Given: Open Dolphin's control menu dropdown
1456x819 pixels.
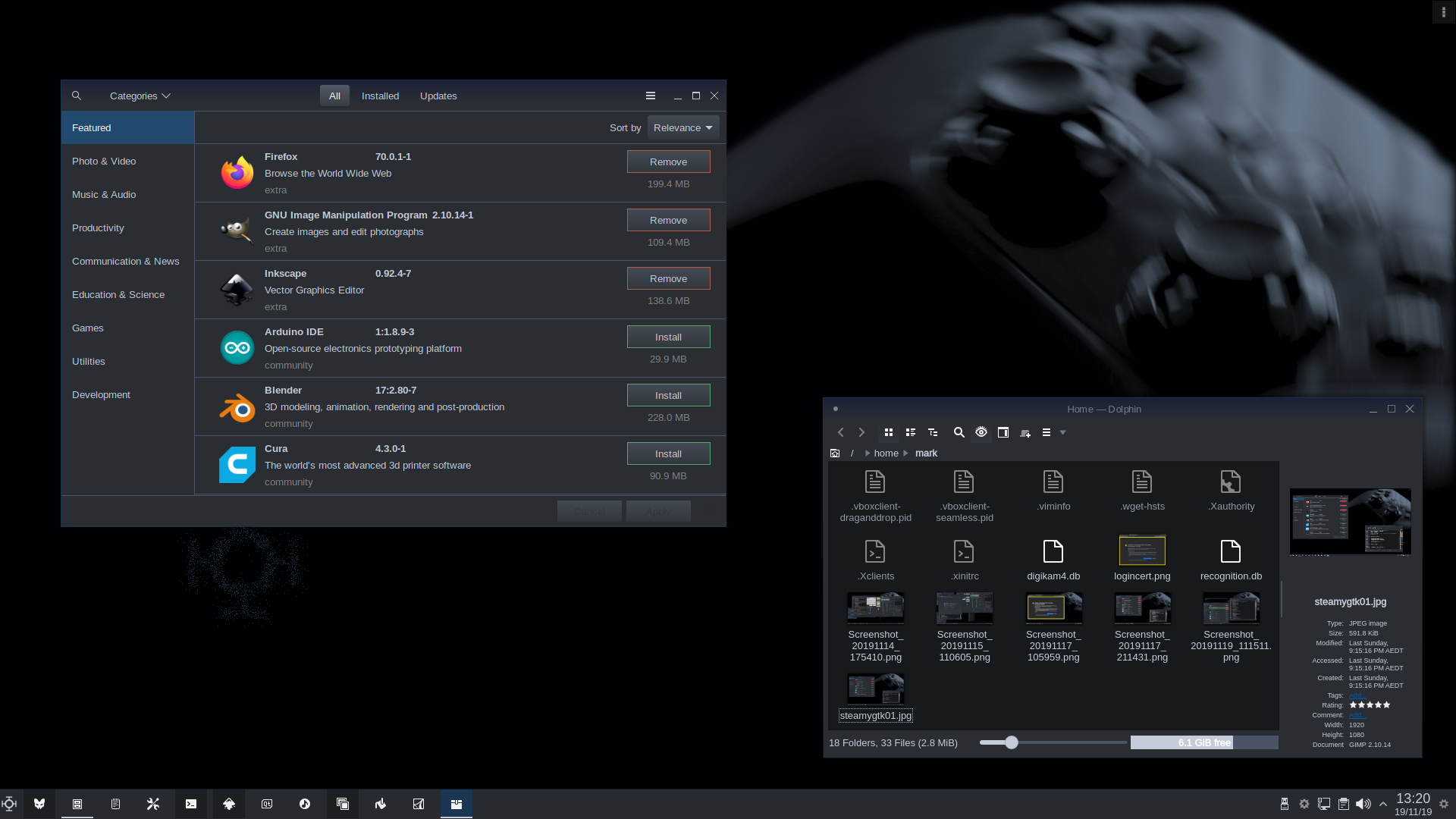Looking at the screenshot, I should click(x=1053, y=432).
